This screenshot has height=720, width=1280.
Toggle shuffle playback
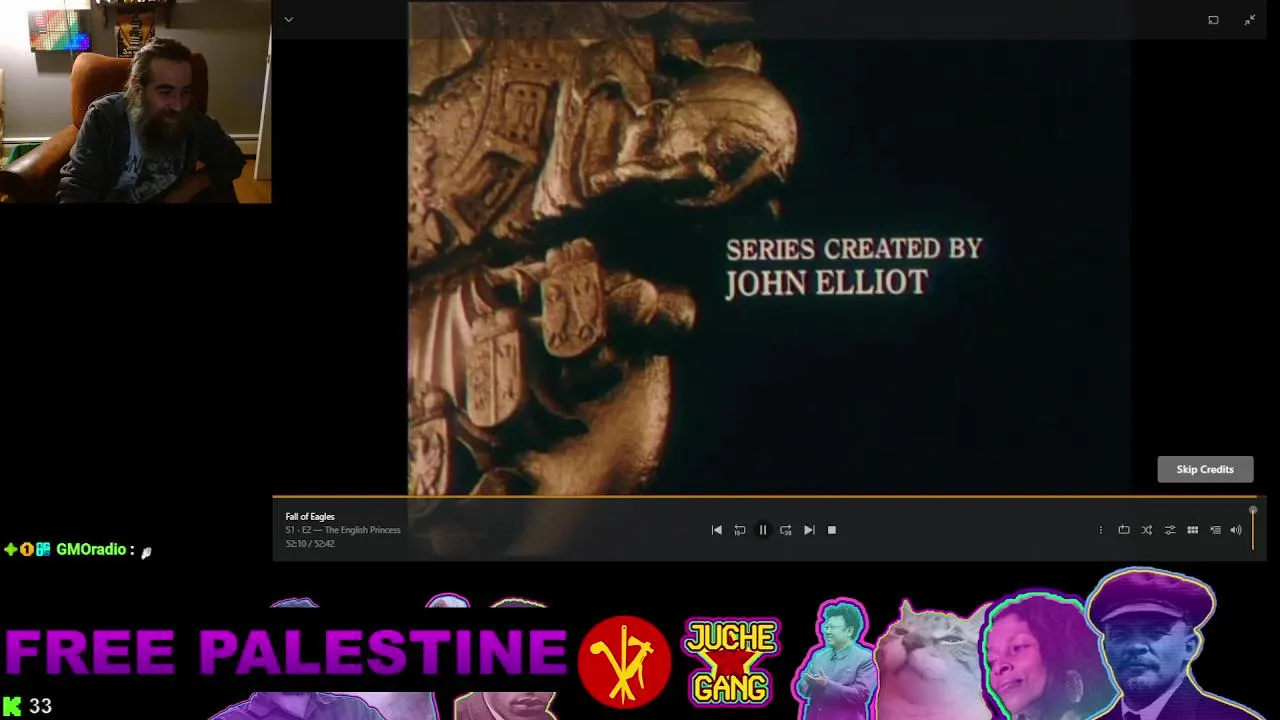pos(1146,530)
